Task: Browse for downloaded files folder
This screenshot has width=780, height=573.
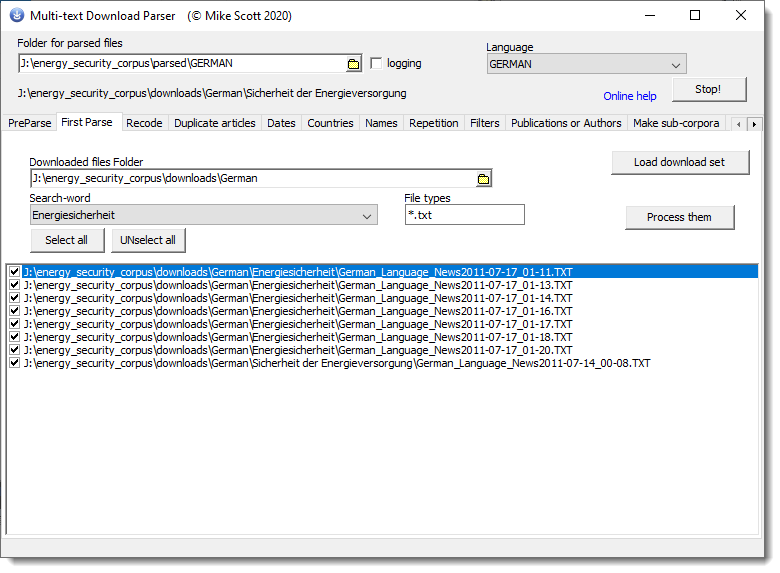Action: click(483, 179)
